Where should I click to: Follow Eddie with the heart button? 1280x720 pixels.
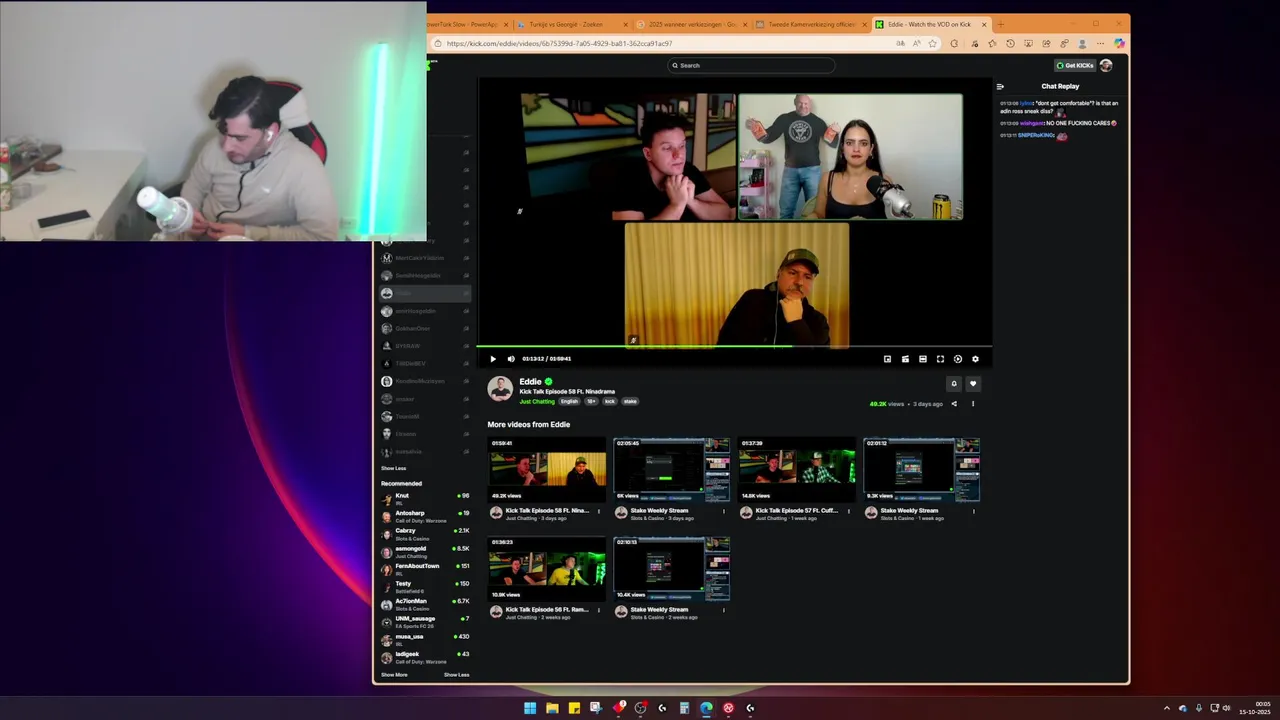click(973, 383)
